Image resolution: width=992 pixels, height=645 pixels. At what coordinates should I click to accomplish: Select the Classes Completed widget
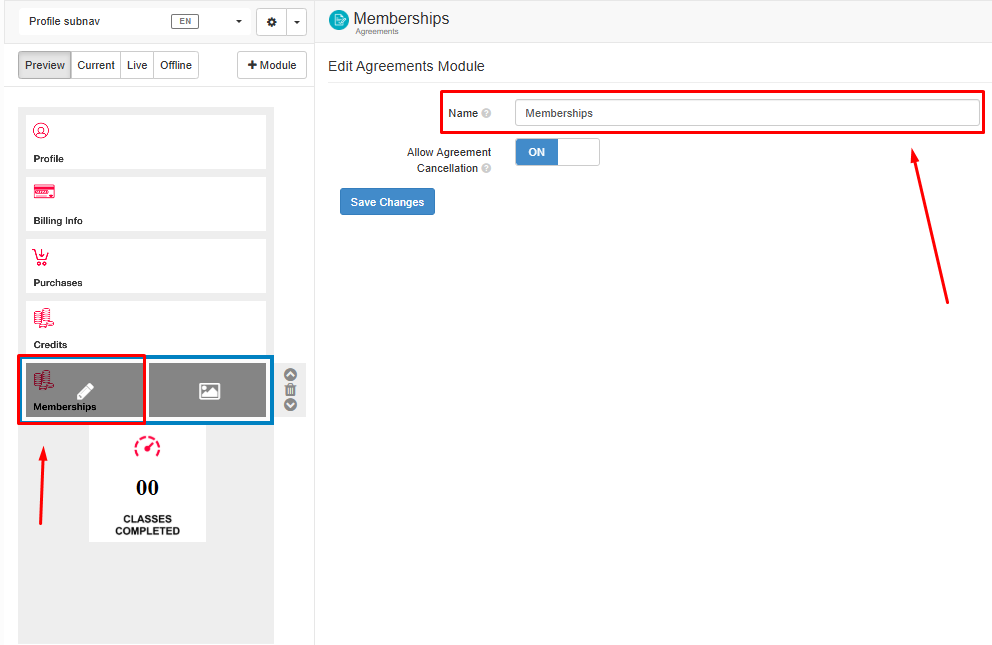pos(147,485)
